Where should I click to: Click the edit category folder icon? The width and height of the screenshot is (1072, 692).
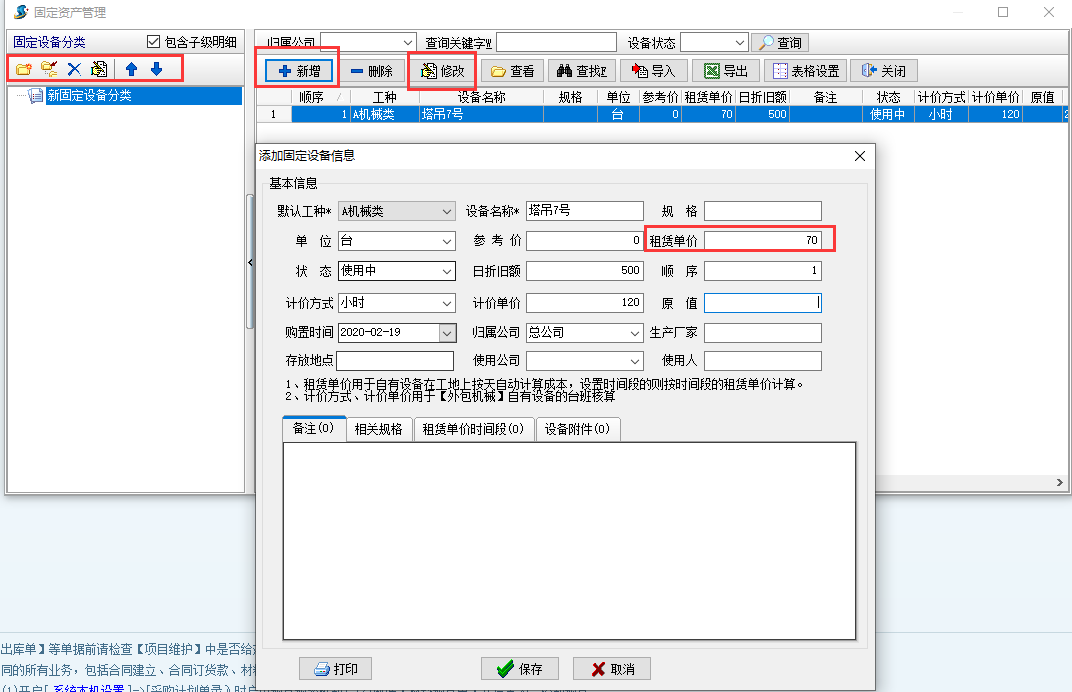coord(48,68)
